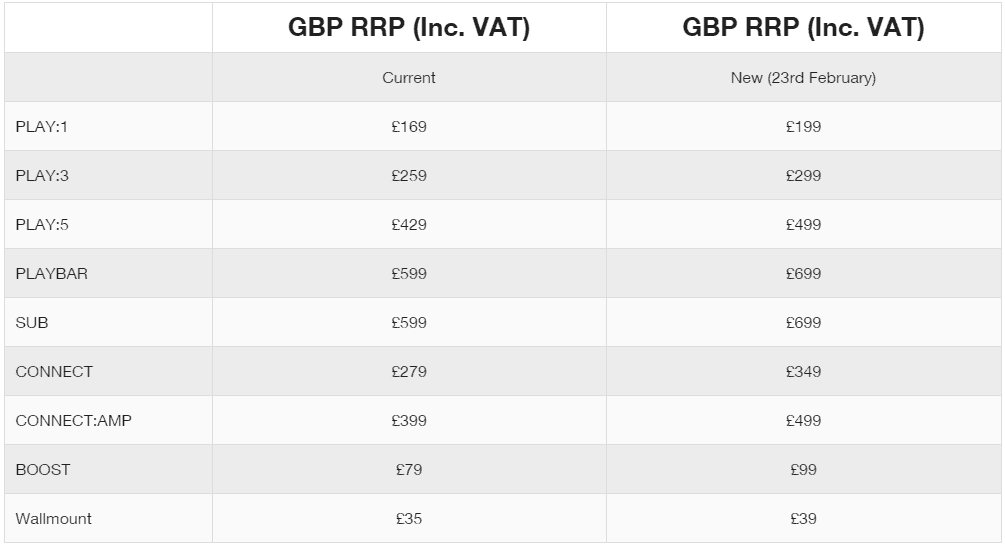Select Wallmount current price £35
The image size is (1005, 546).
pos(409,519)
